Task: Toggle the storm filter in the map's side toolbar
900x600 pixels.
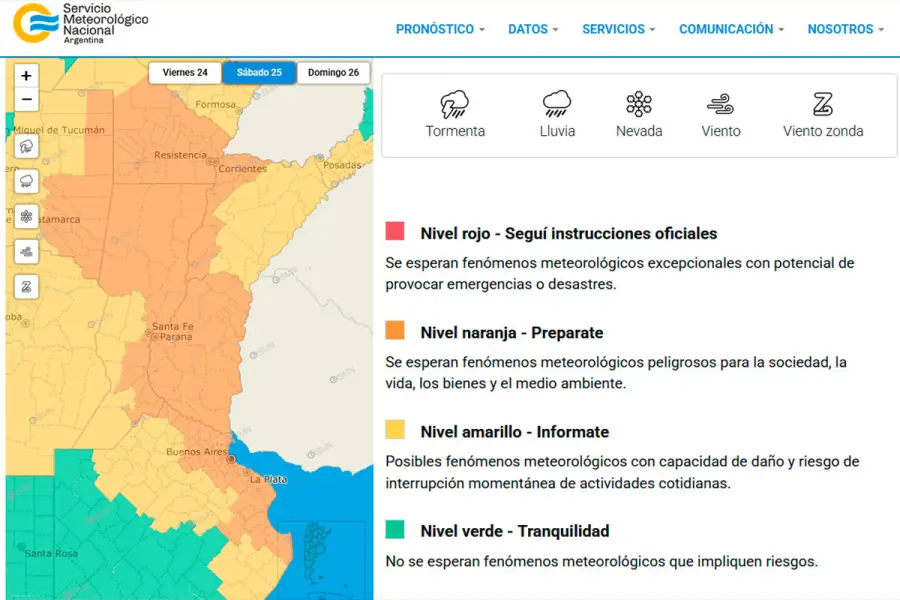Action: click(x=26, y=147)
